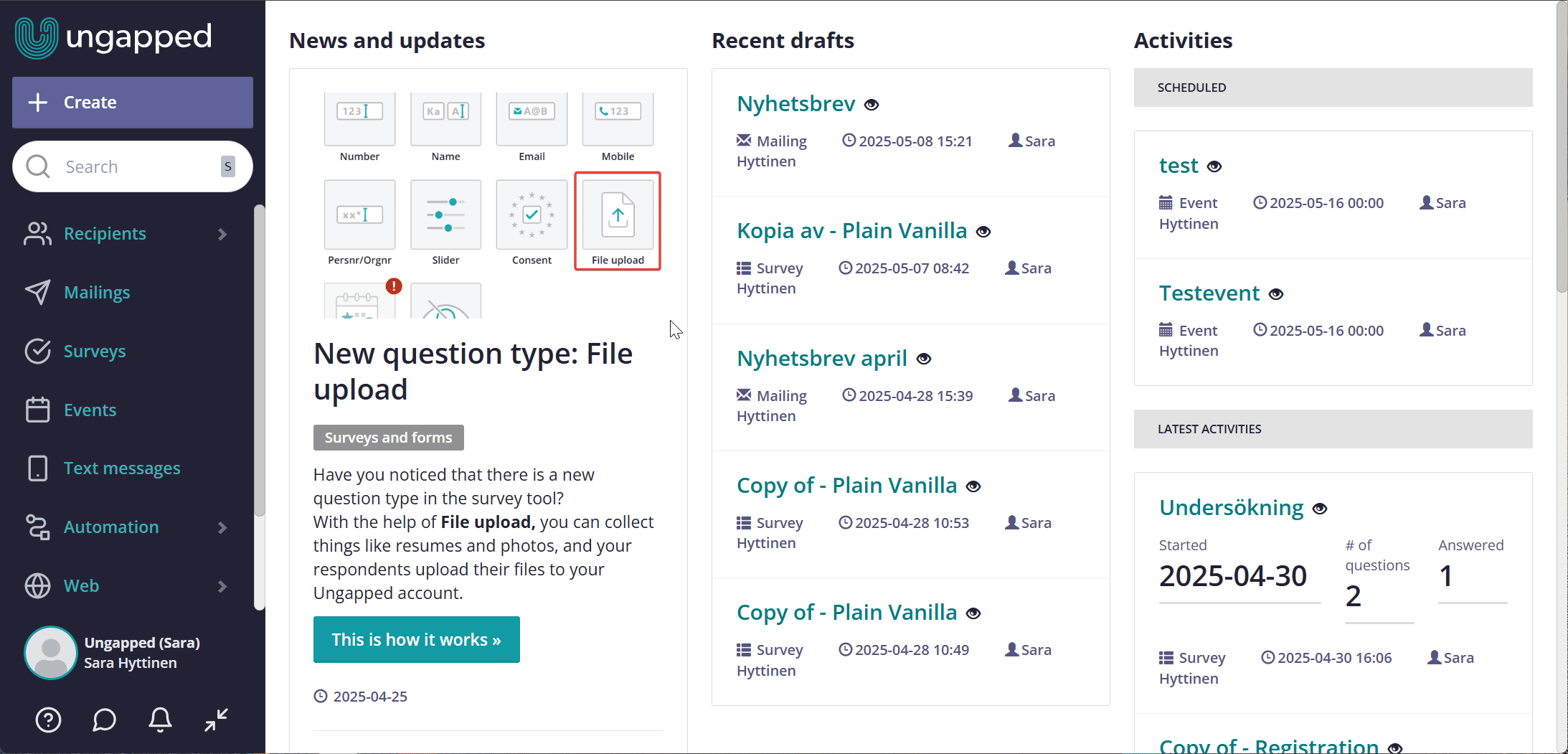1568x754 pixels.
Task: Click the Persnr/Orgnr question type icon
Action: 359,215
